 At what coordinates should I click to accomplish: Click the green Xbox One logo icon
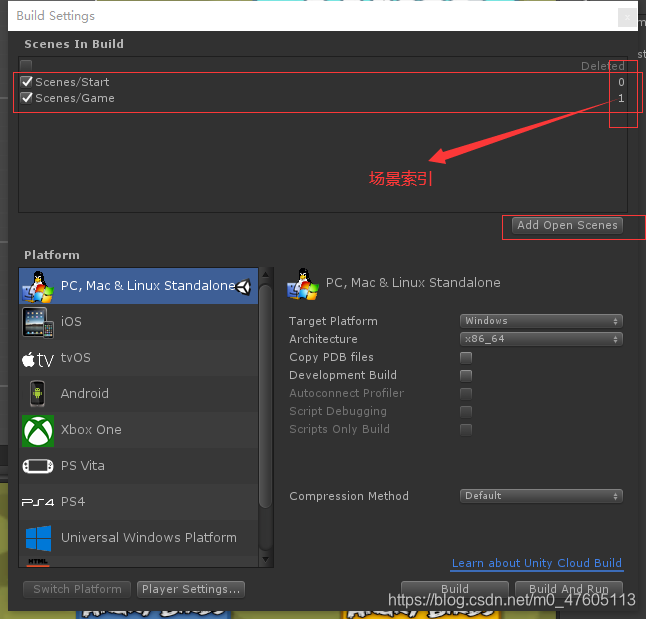coord(38,430)
